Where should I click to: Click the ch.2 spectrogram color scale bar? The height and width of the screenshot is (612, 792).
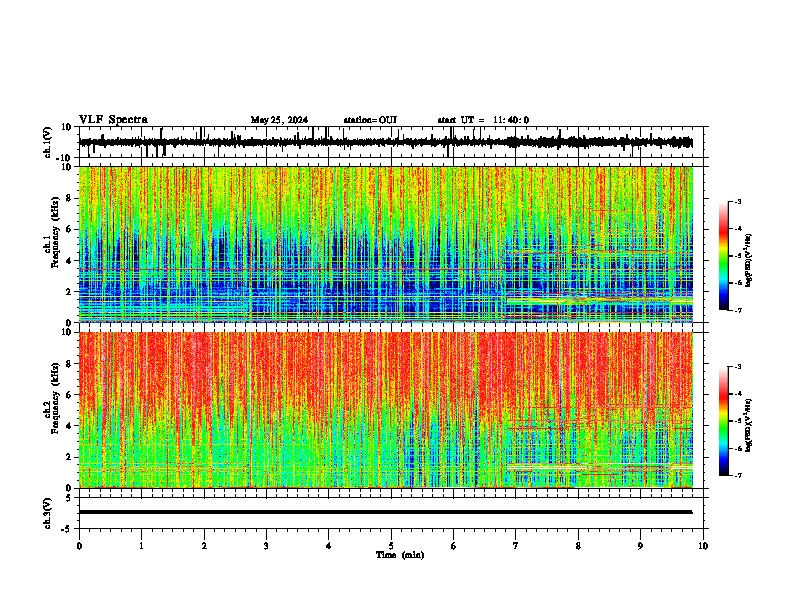click(724, 421)
